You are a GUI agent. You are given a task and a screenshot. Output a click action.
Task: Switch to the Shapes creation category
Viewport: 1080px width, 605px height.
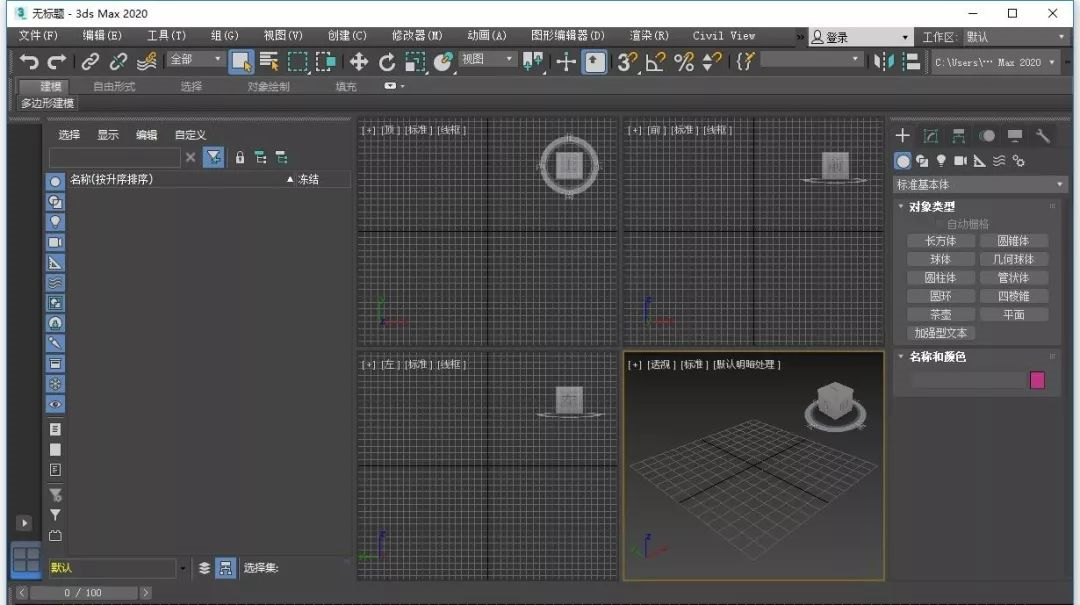[922, 160]
